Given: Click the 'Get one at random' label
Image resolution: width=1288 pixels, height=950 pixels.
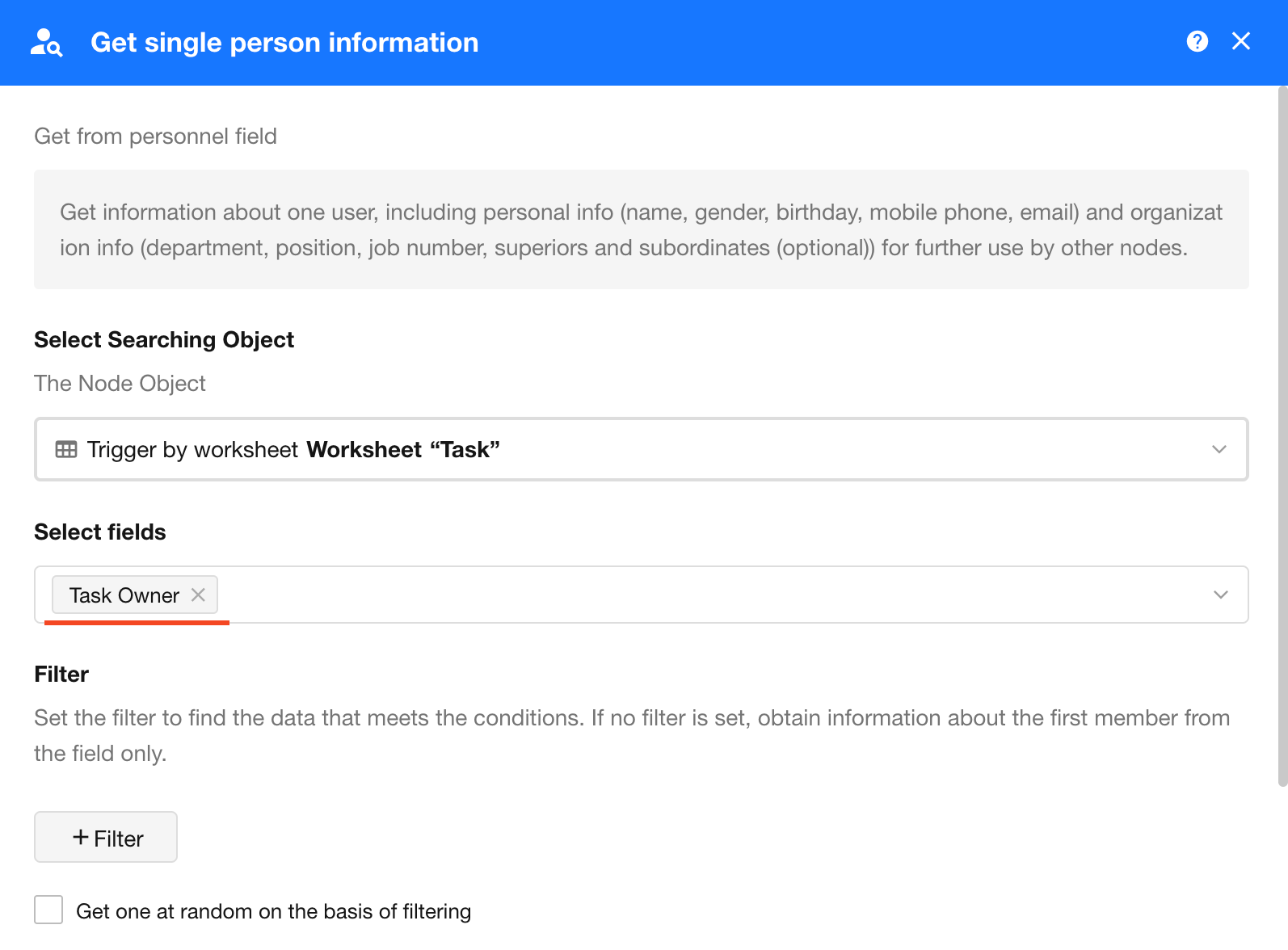Looking at the screenshot, I should (273, 911).
